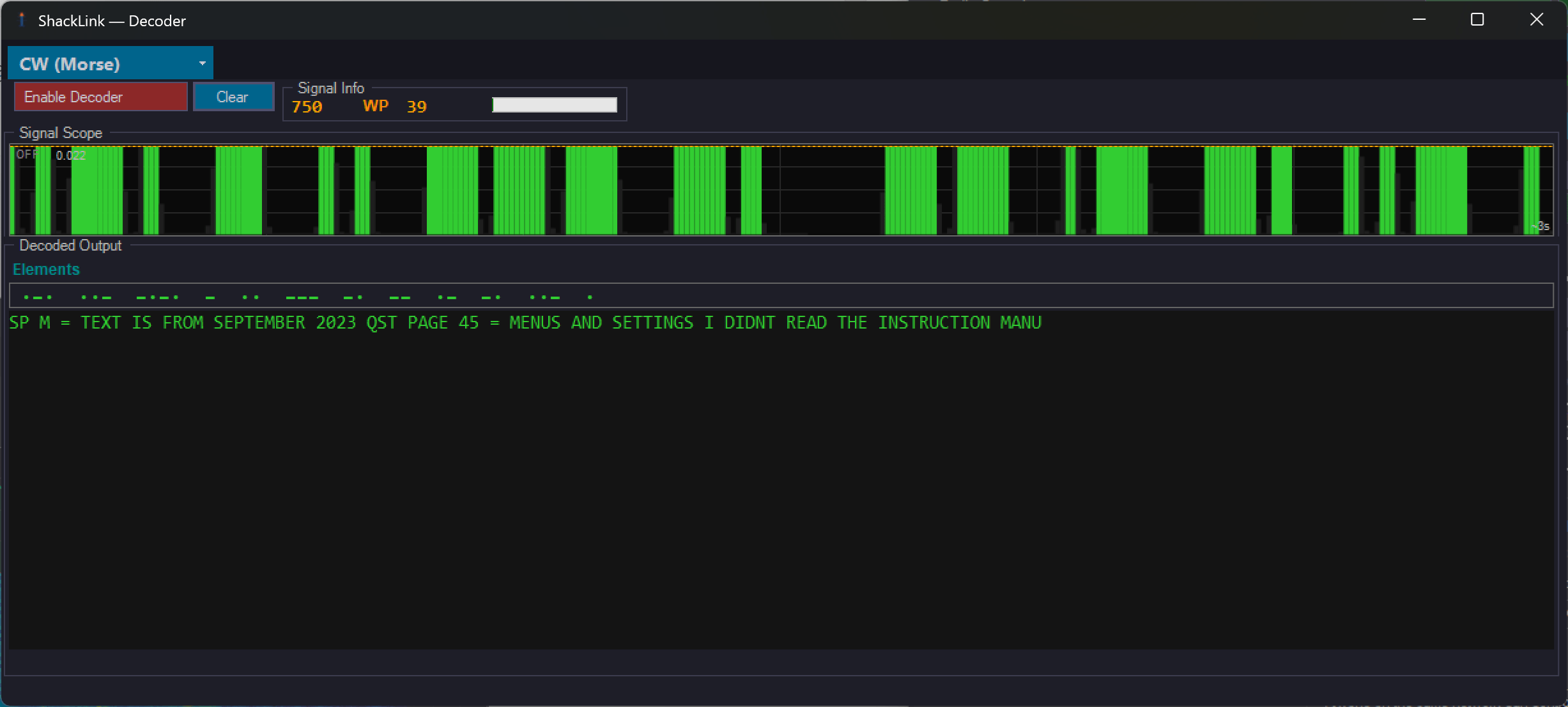Clear the decoded output
This screenshot has width=1568, height=707.
[x=233, y=97]
